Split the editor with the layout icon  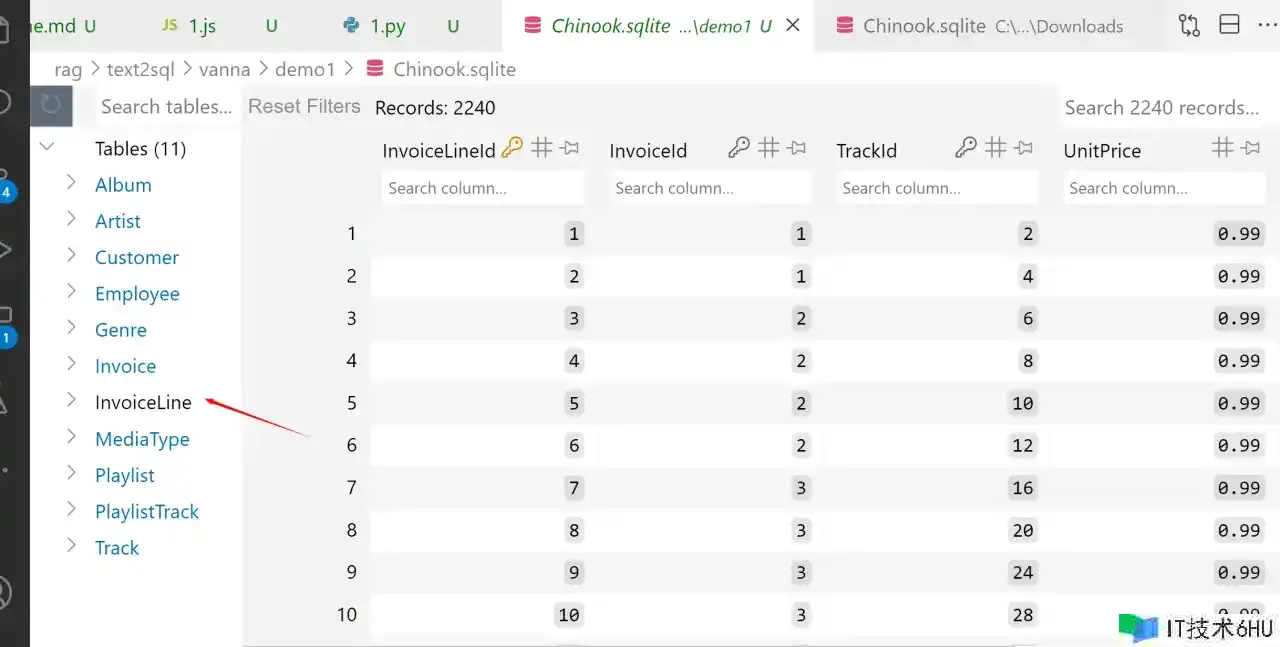click(1229, 26)
